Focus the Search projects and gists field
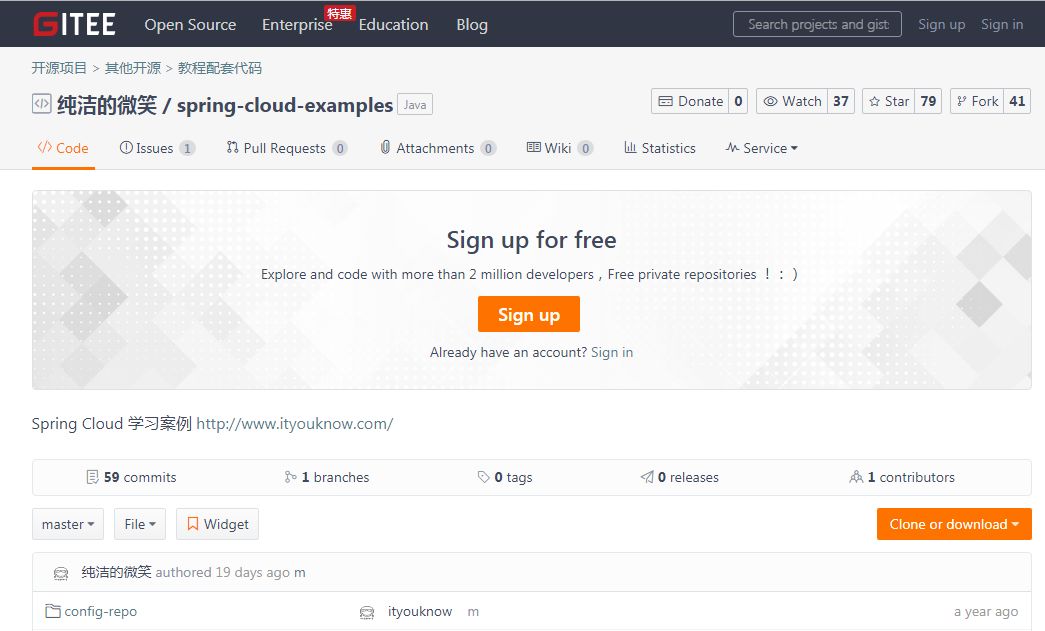 pos(817,24)
